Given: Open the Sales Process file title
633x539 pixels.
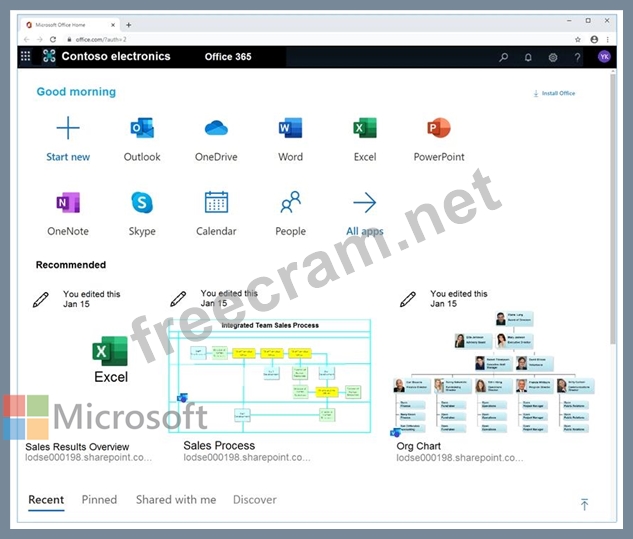Looking at the screenshot, I should [219, 445].
